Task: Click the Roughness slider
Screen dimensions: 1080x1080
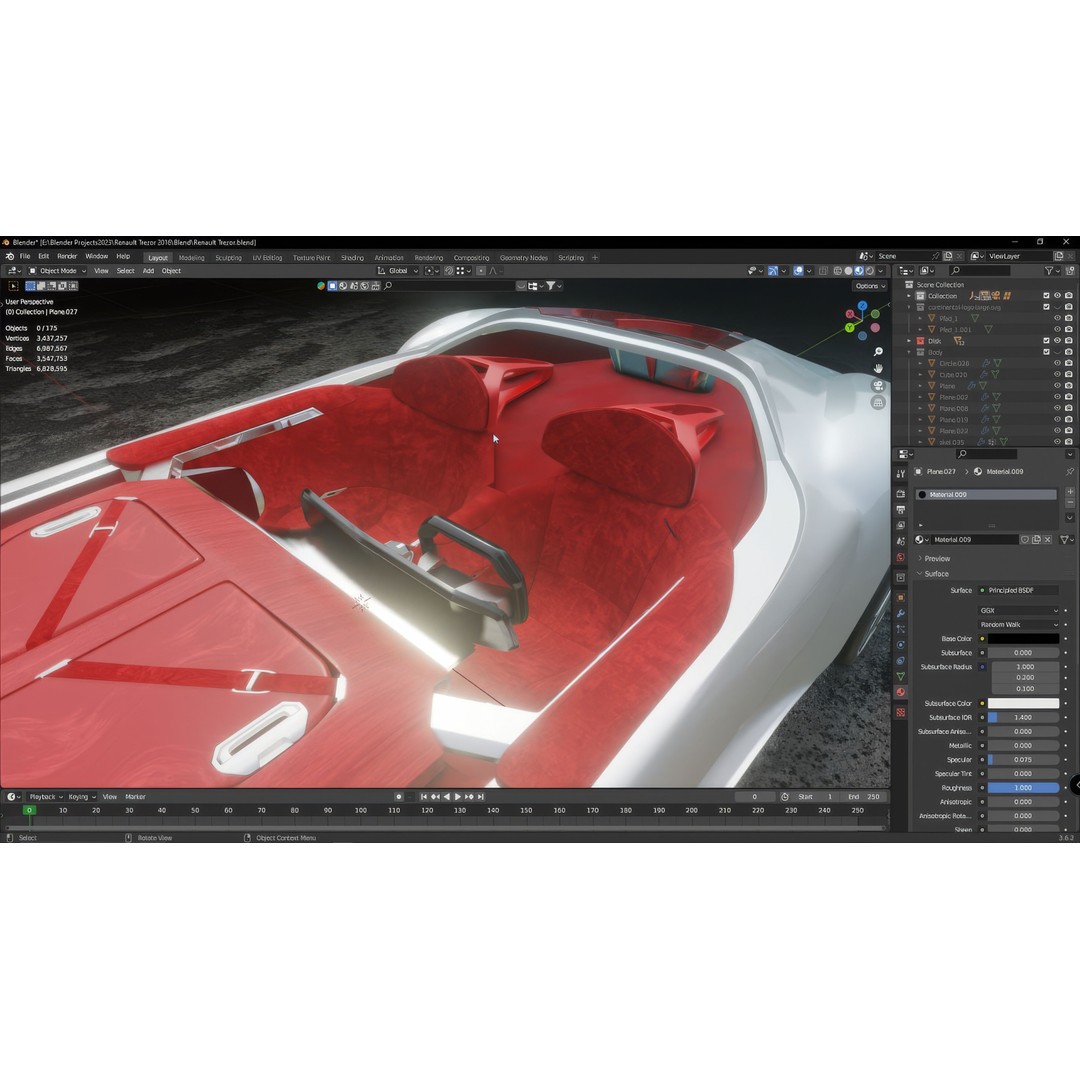Action: (x=1024, y=788)
